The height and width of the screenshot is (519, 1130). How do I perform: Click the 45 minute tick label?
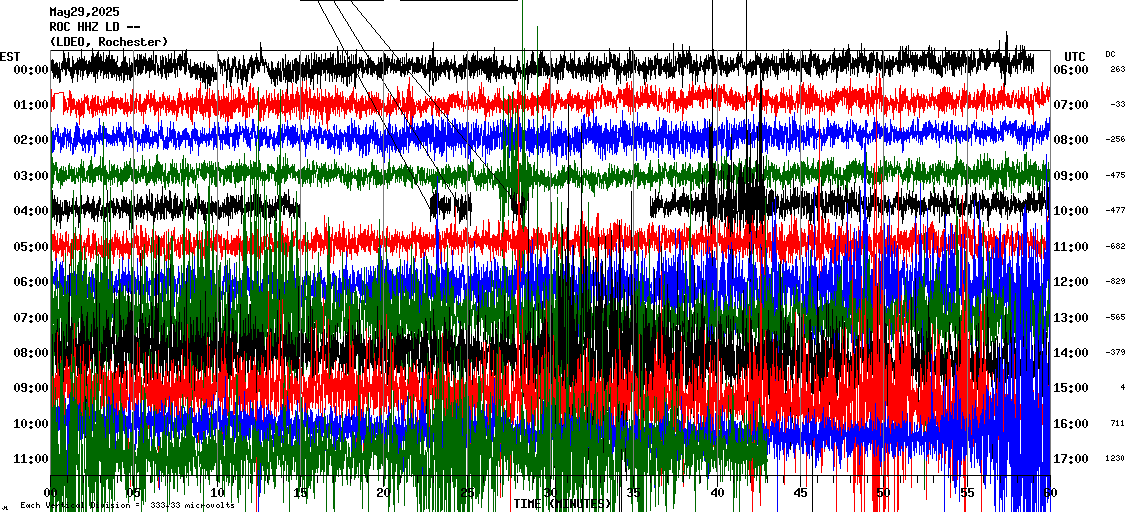tap(800, 493)
